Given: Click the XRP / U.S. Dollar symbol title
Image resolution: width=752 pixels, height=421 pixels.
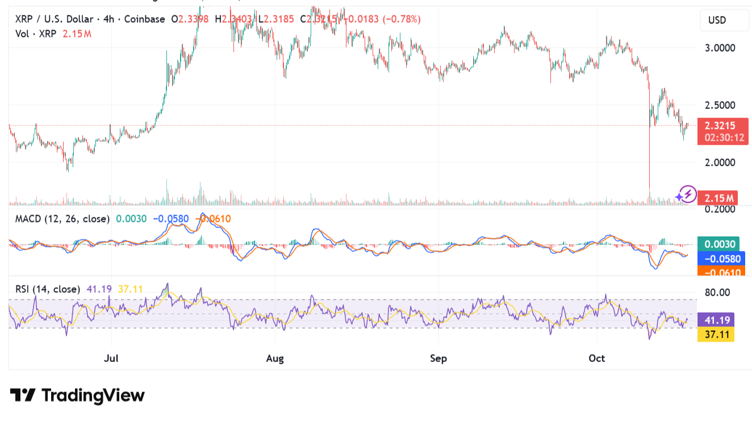Looking at the screenshot, I should [54, 19].
